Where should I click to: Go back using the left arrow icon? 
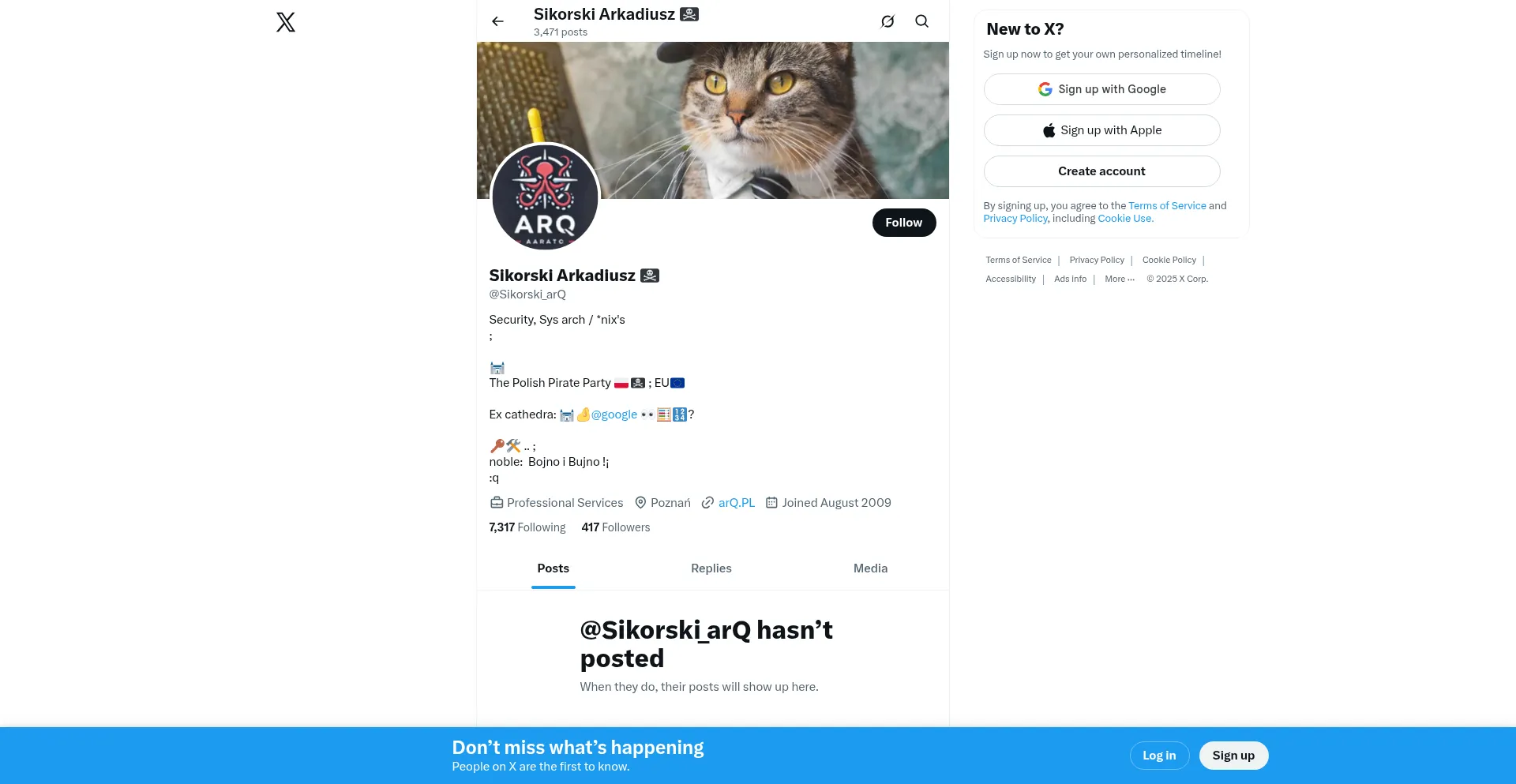click(497, 21)
